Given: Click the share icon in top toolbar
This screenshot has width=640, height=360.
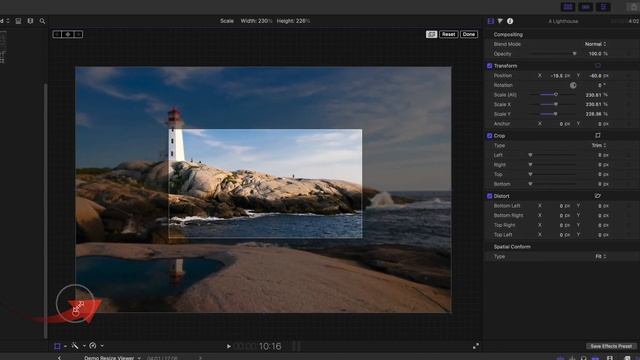Looking at the screenshot, I should [x=633, y=7].
